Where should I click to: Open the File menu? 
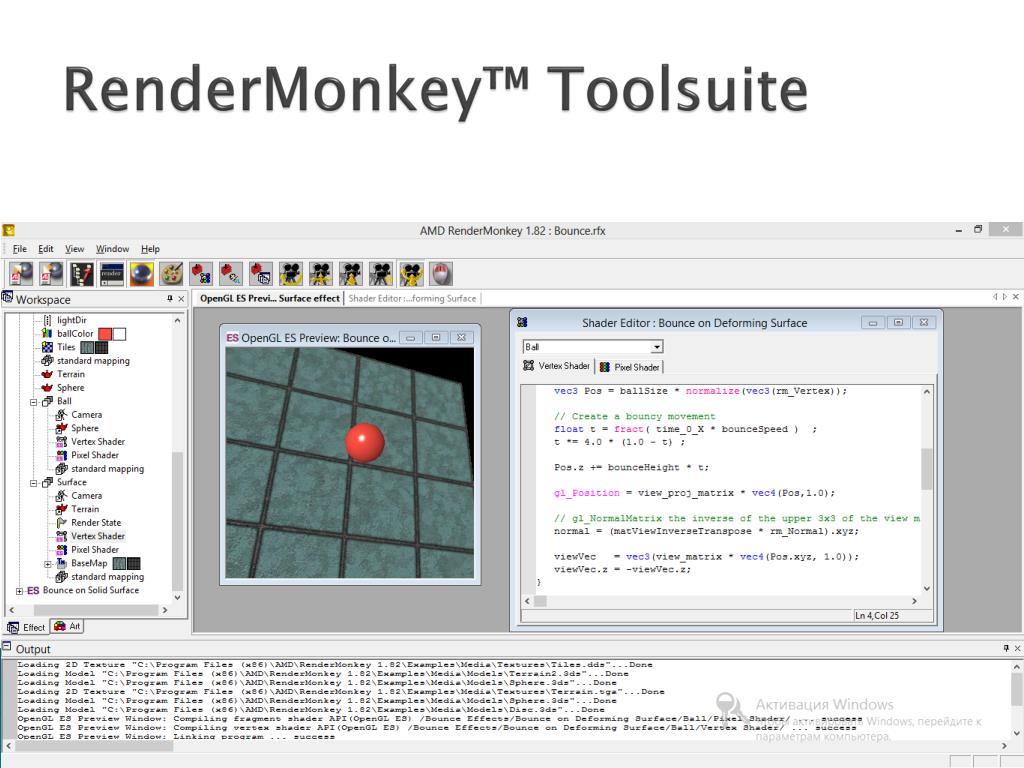[x=20, y=249]
